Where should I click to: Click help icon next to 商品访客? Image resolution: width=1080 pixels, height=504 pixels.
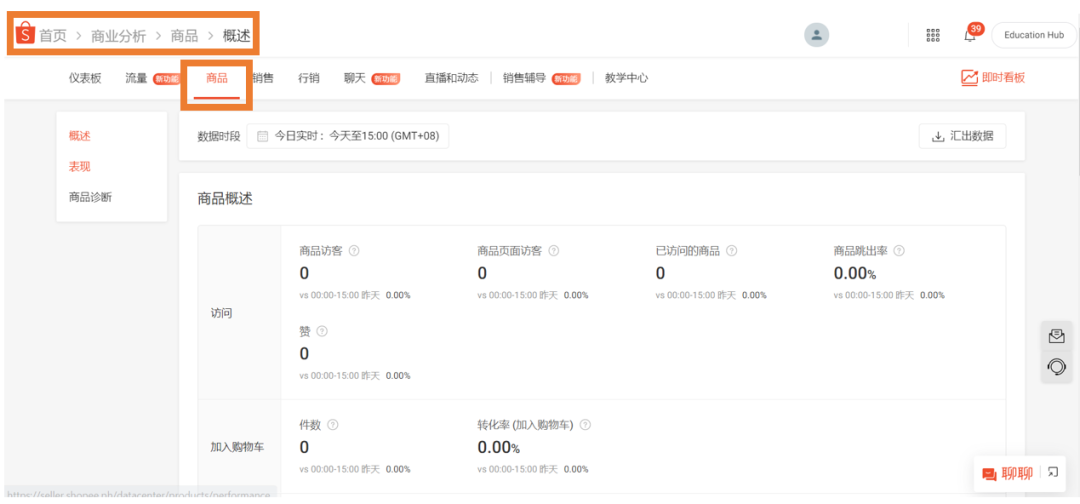coord(354,251)
